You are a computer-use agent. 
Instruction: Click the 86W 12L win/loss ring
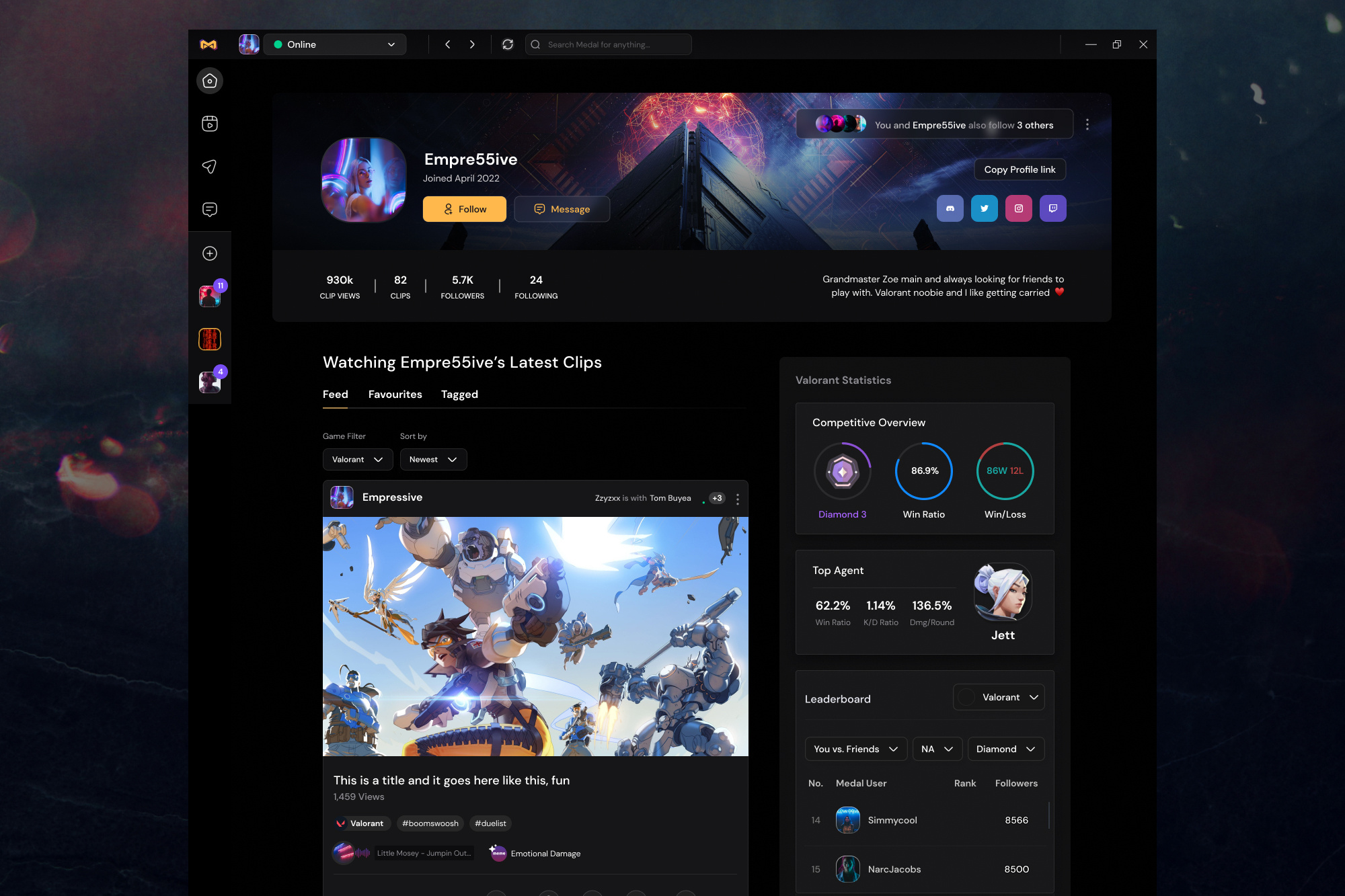1005,471
